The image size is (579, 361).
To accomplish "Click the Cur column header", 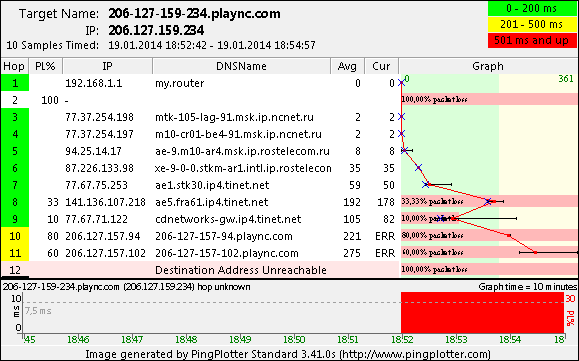I will [381, 66].
